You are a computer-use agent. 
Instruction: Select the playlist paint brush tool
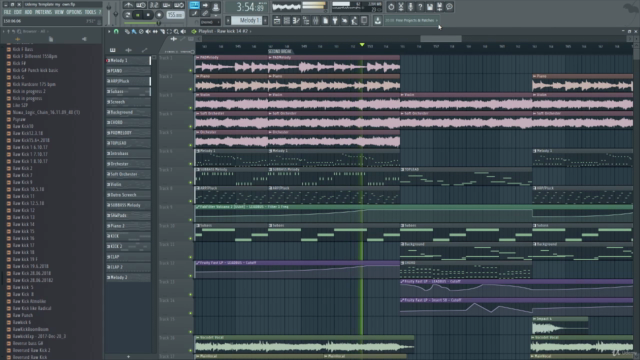point(134,31)
